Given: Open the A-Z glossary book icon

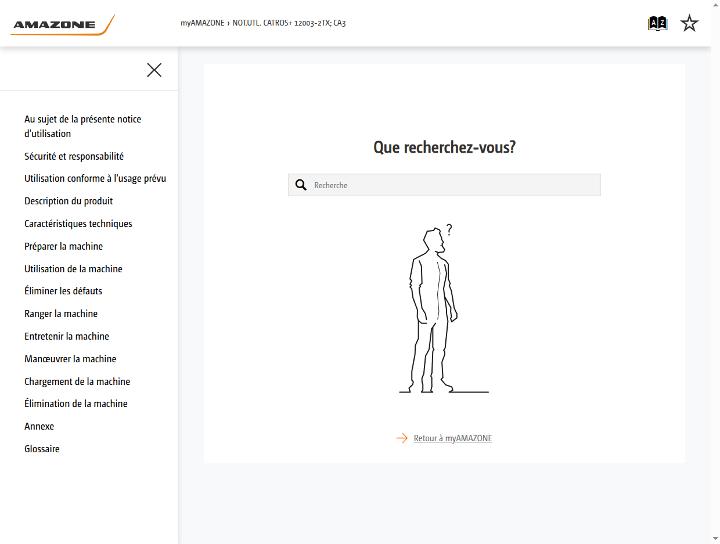Looking at the screenshot, I should 657,23.
